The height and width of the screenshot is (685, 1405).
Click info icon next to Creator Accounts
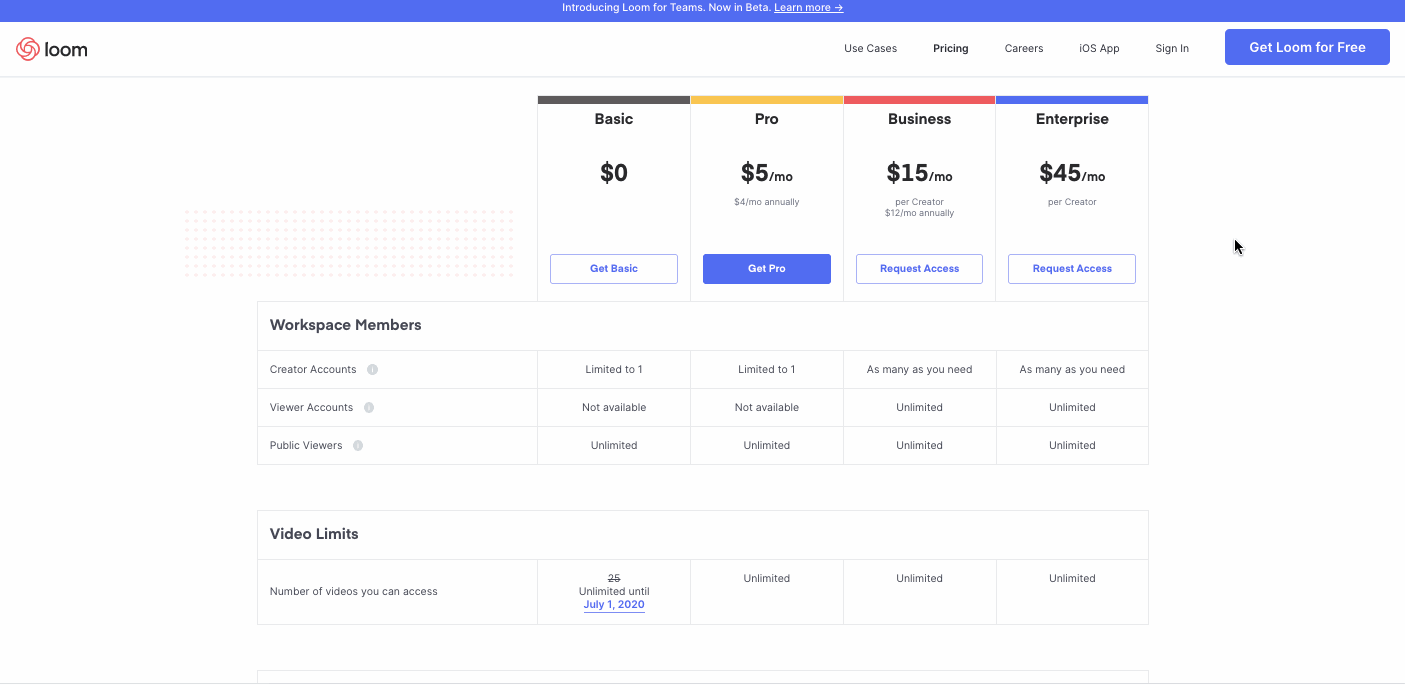[372, 370]
